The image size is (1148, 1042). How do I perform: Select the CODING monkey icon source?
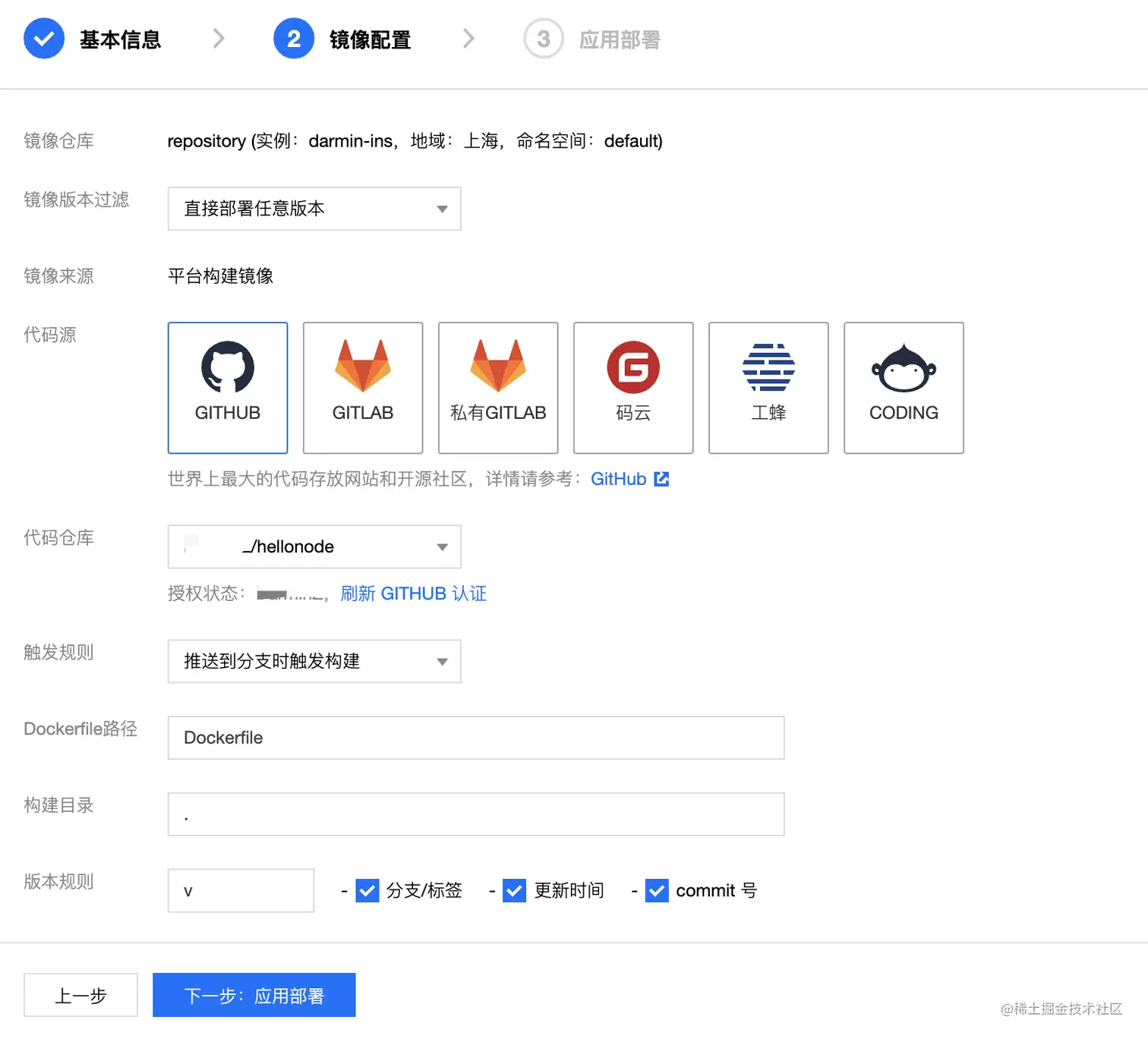(x=904, y=388)
